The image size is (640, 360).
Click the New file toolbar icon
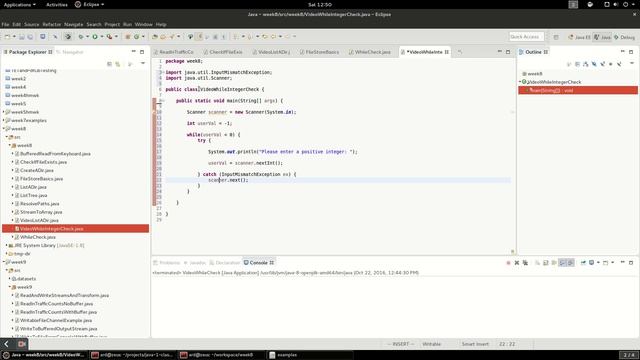click(x=7, y=37)
